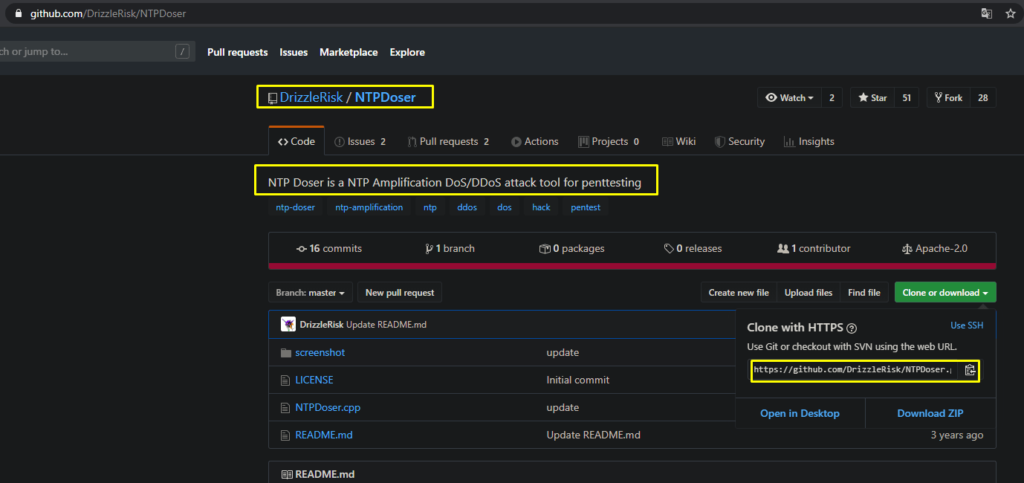
Task: Click Open in Desktop
Action: tap(800, 413)
